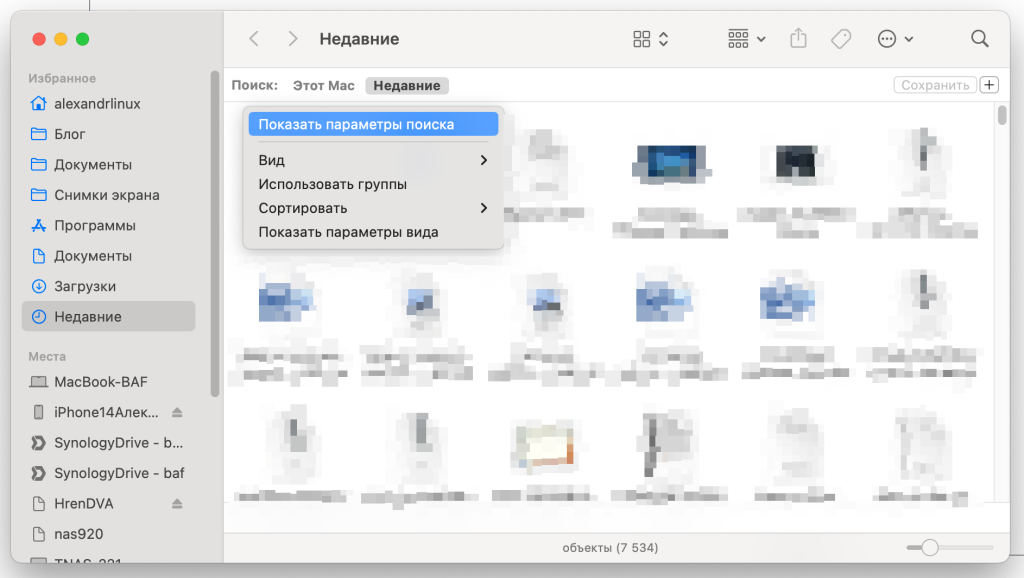Click document icon beside HrenDVA
Viewport: 1024px width, 578px height.
click(x=39, y=504)
